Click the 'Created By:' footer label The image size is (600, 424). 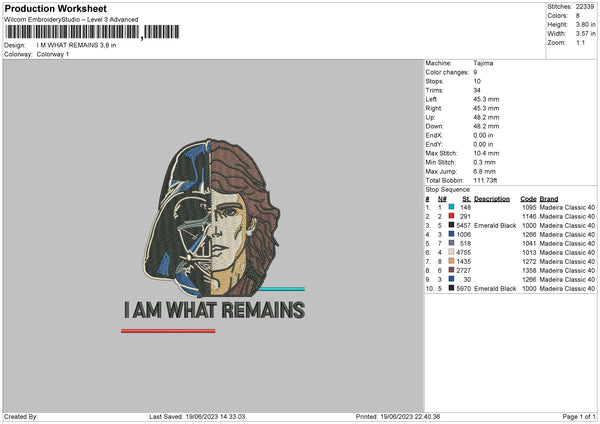click(21, 417)
